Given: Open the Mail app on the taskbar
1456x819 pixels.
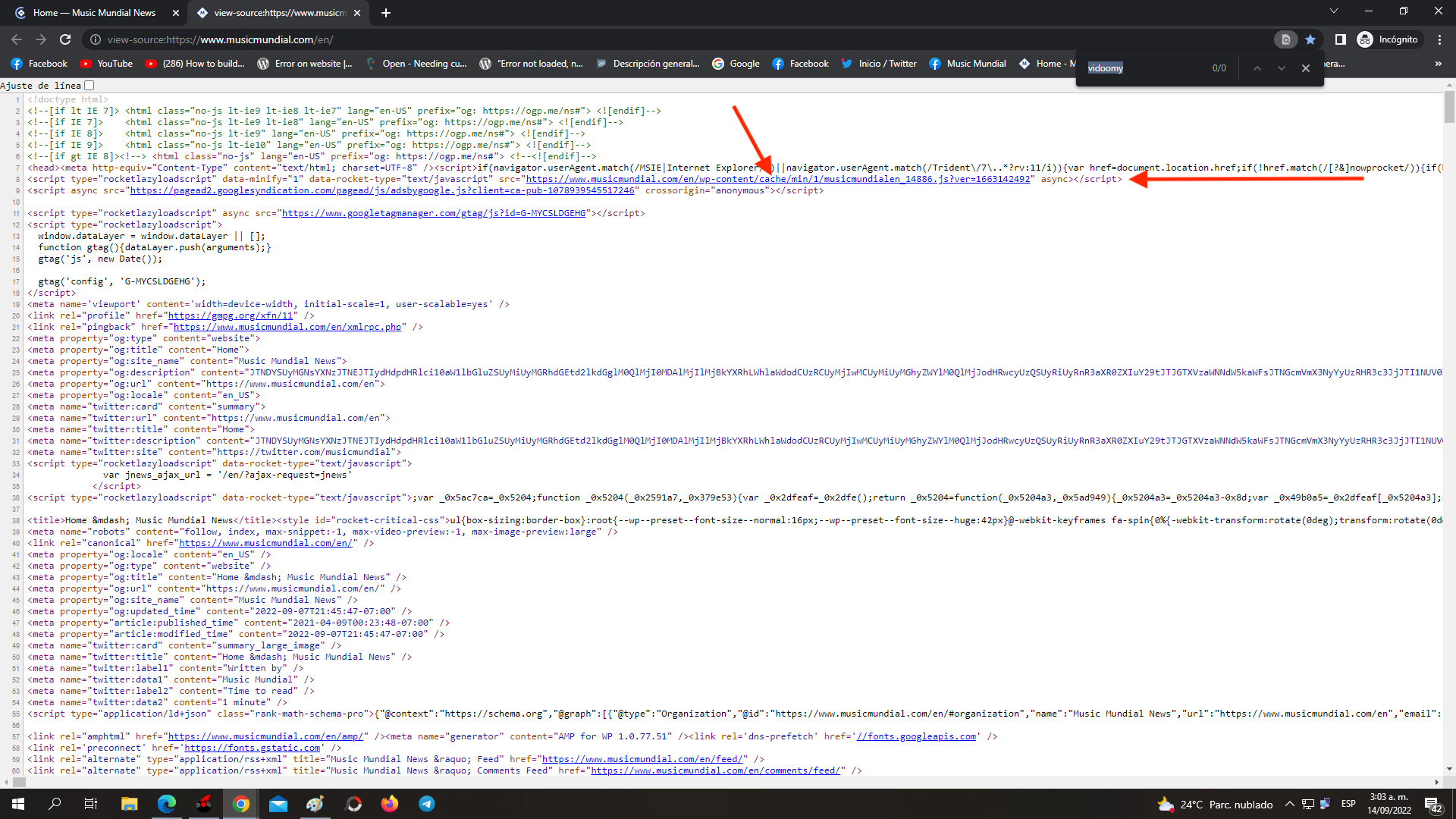Looking at the screenshot, I should (278, 804).
